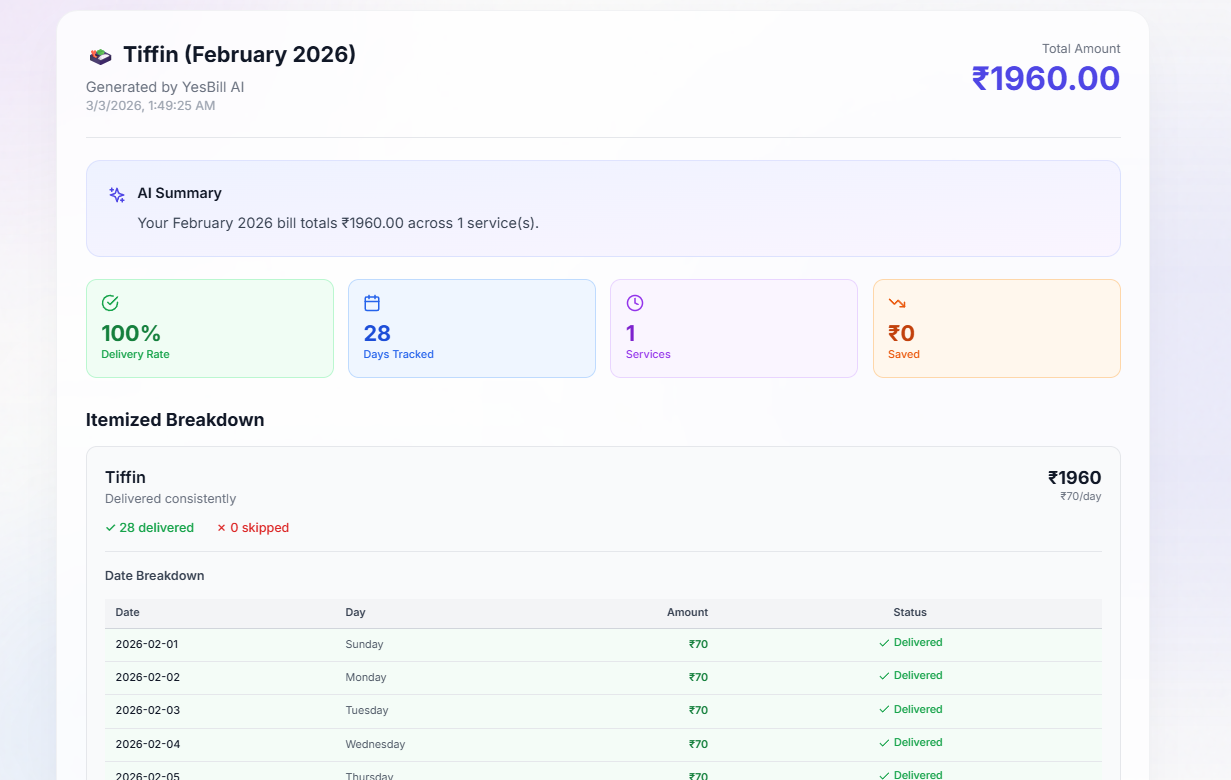Click the Delivered check icon for Tuesday row
Viewport: 1231px width, 780px height.
[x=884, y=710]
